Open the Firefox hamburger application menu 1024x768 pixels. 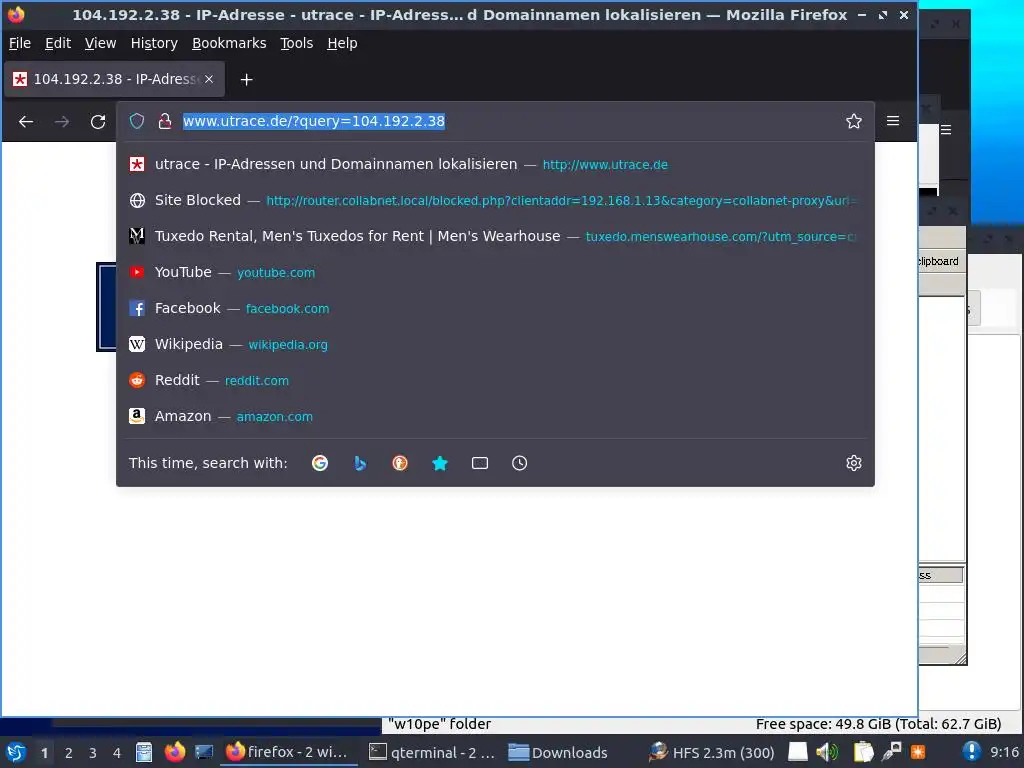coord(893,121)
